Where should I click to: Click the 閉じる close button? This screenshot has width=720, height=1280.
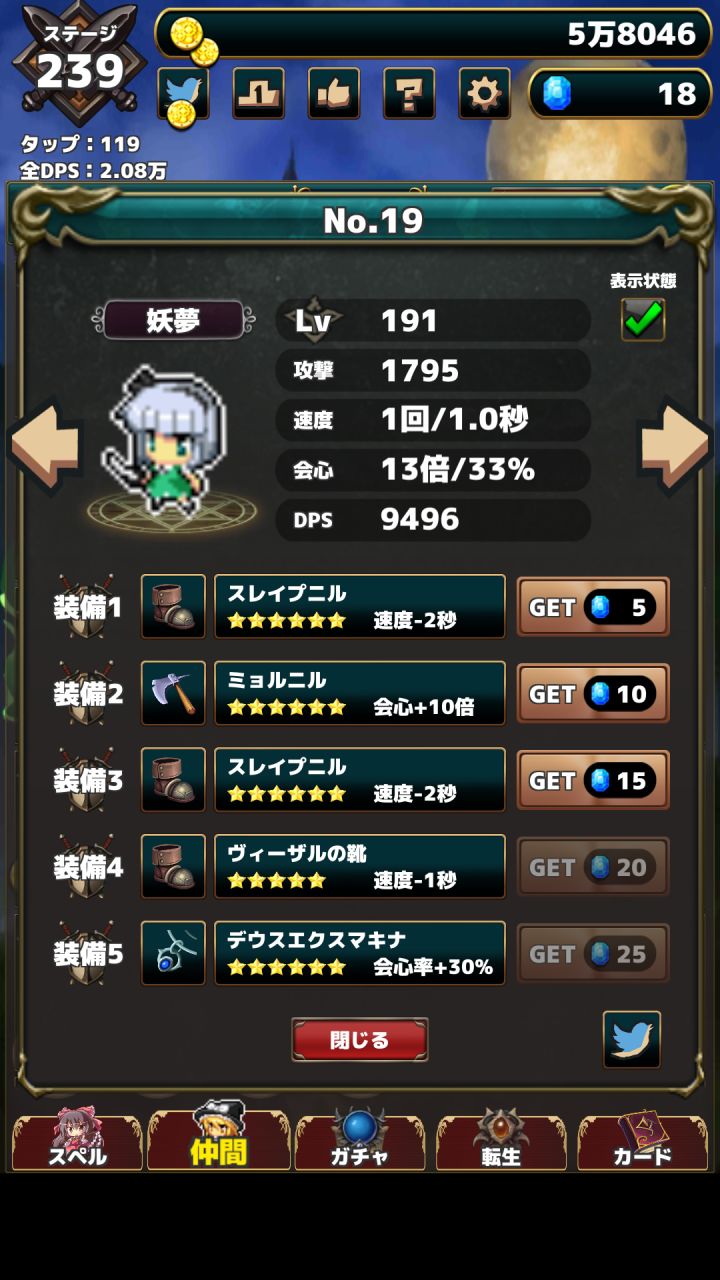[x=360, y=1040]
